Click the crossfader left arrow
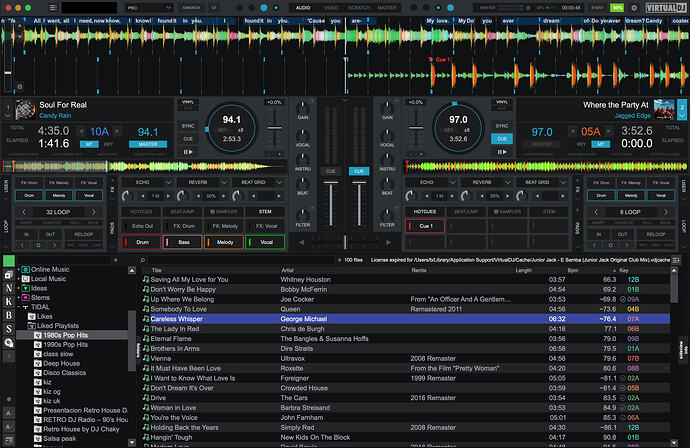 (301, 242)
